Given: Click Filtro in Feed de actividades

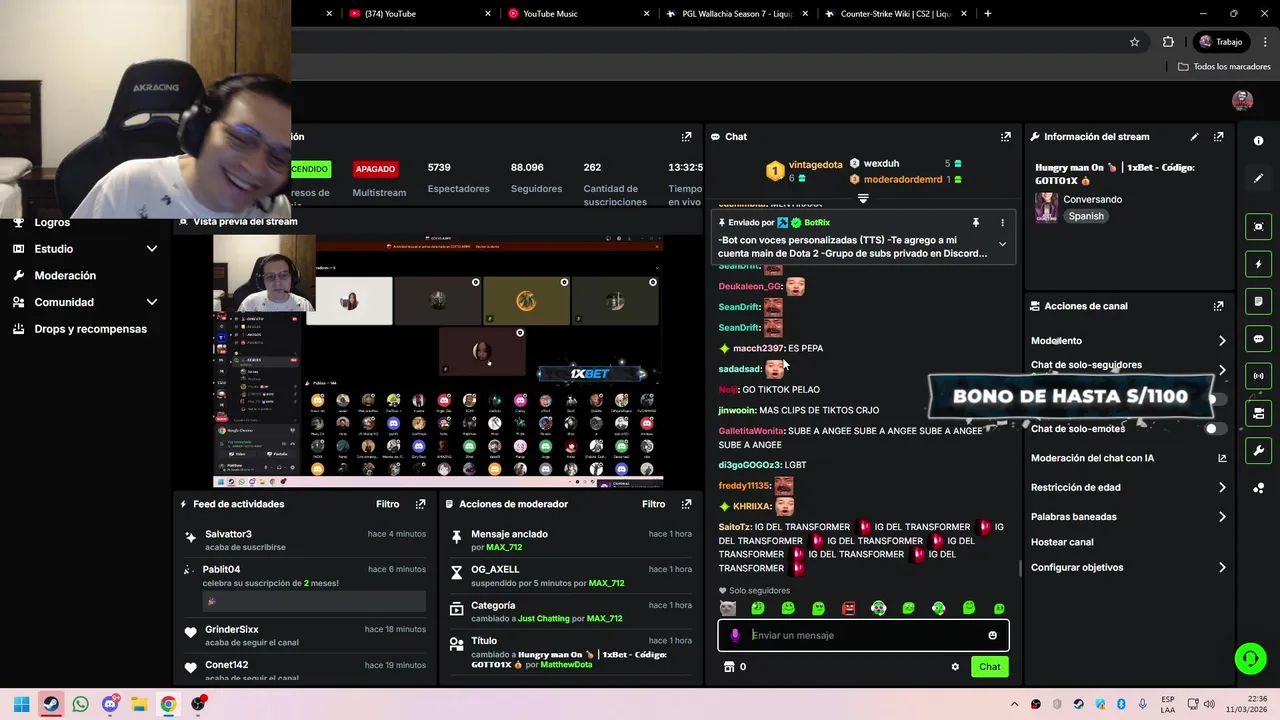Looking at the screenshot, I should [387, 504].
